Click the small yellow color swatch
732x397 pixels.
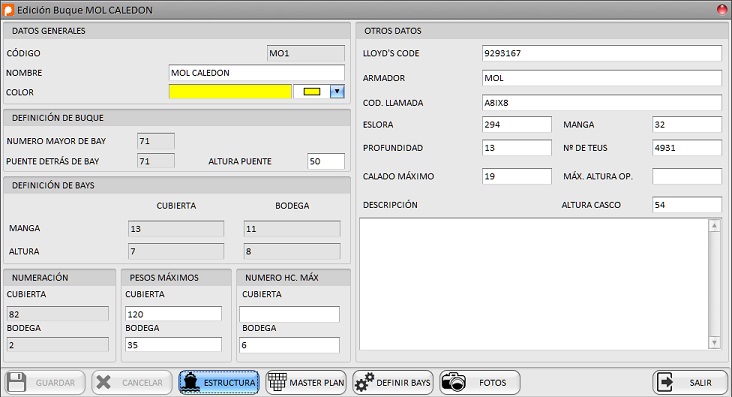(x=312, y=92)
